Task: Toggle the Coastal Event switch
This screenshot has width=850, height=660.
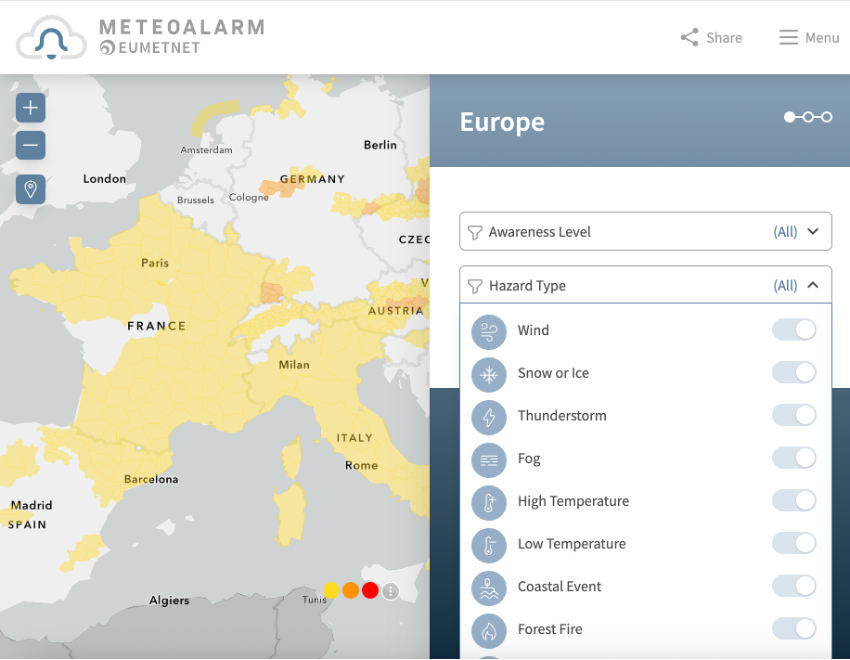Action: [794, 586]
